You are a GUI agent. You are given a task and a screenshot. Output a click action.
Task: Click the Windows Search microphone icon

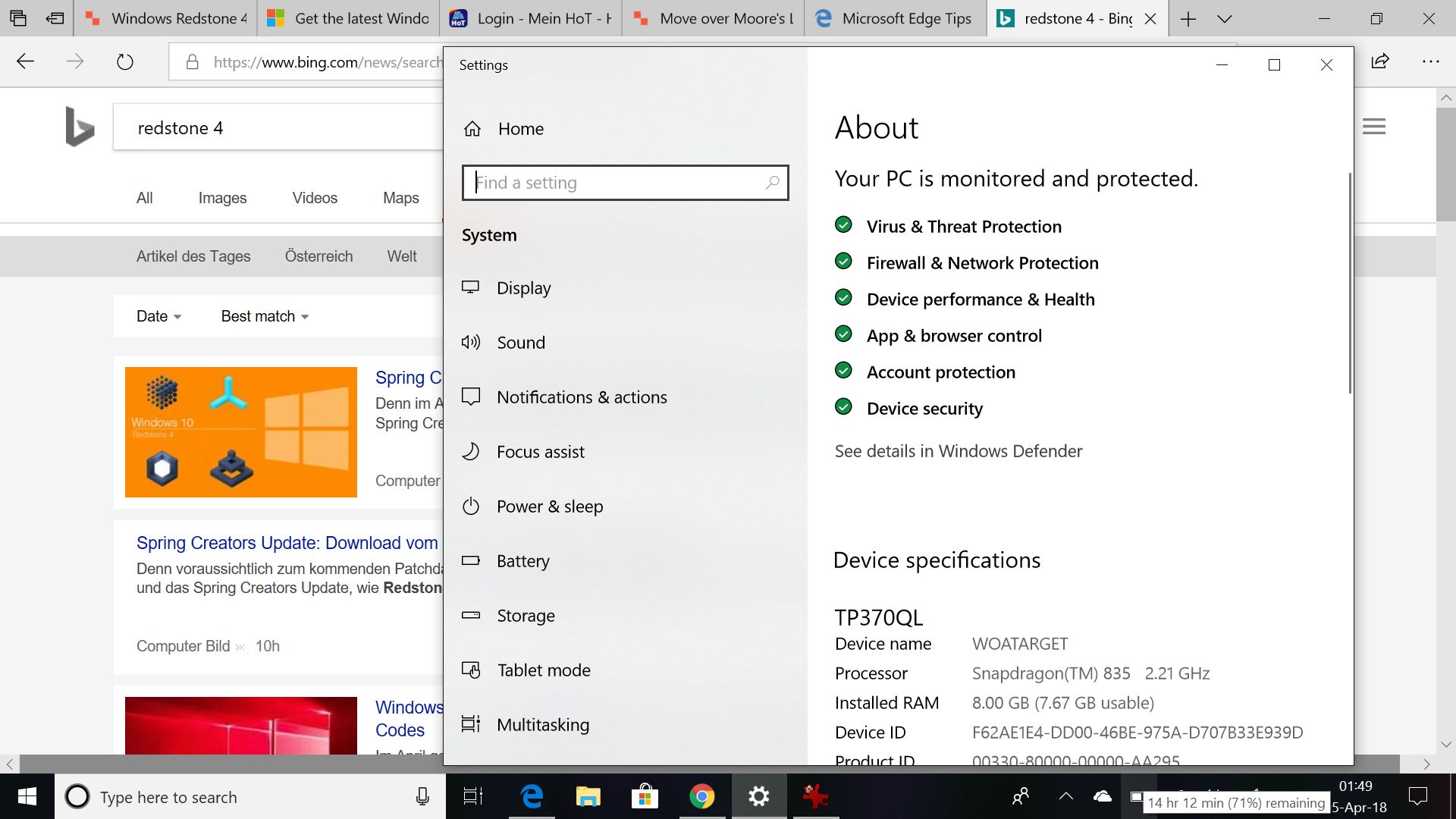click(421, 796)
